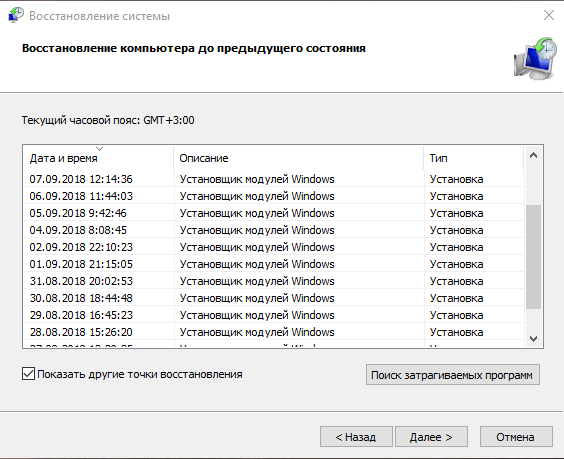Close the System Restore window
The width and height of the screenshot is (564, 459).
(x=549, y=15)
